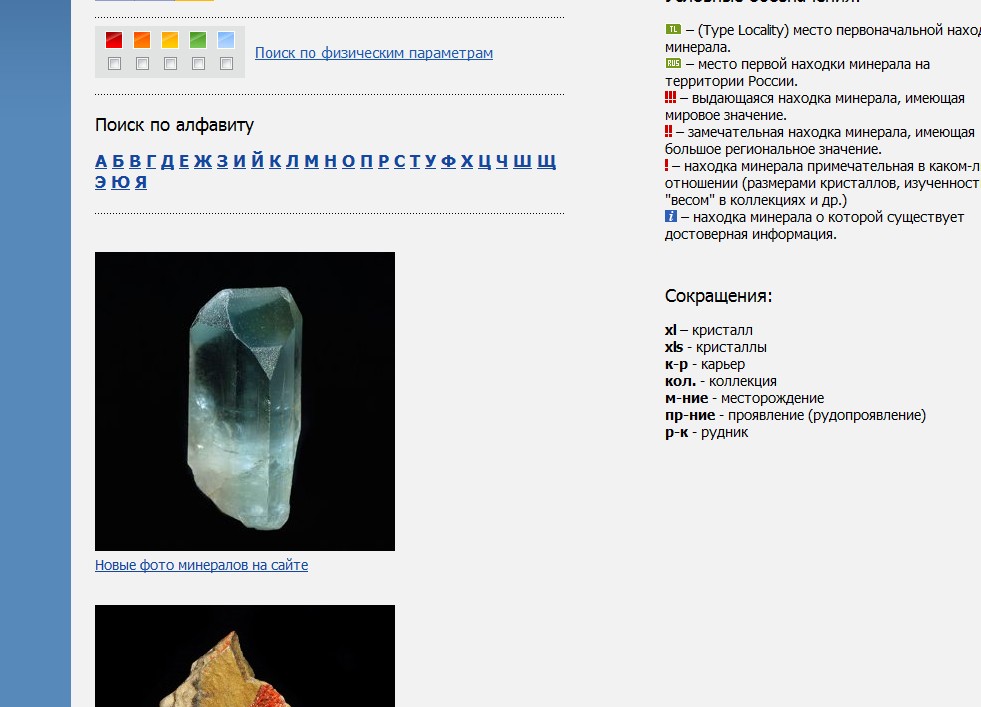
Task: Tick the checkbox under the light blue swatch
Action: click(226, 64)
